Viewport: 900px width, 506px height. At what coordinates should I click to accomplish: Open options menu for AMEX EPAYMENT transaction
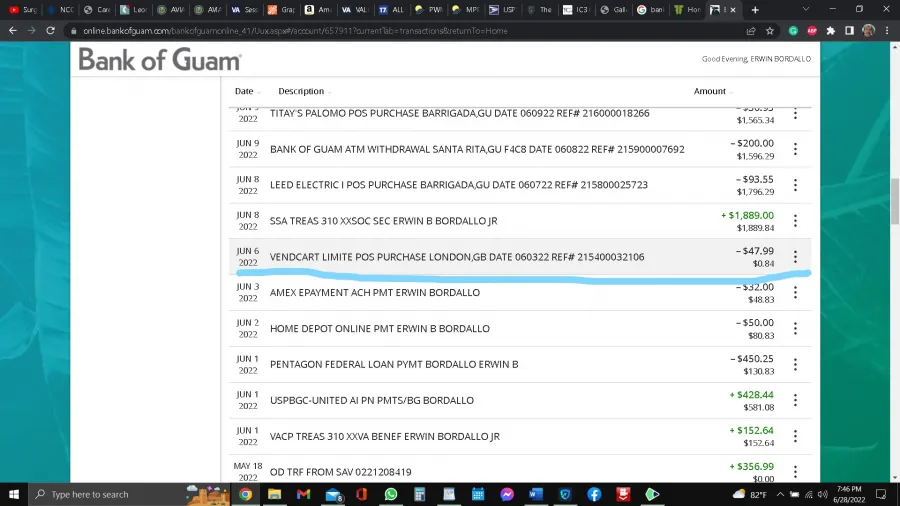795,293
